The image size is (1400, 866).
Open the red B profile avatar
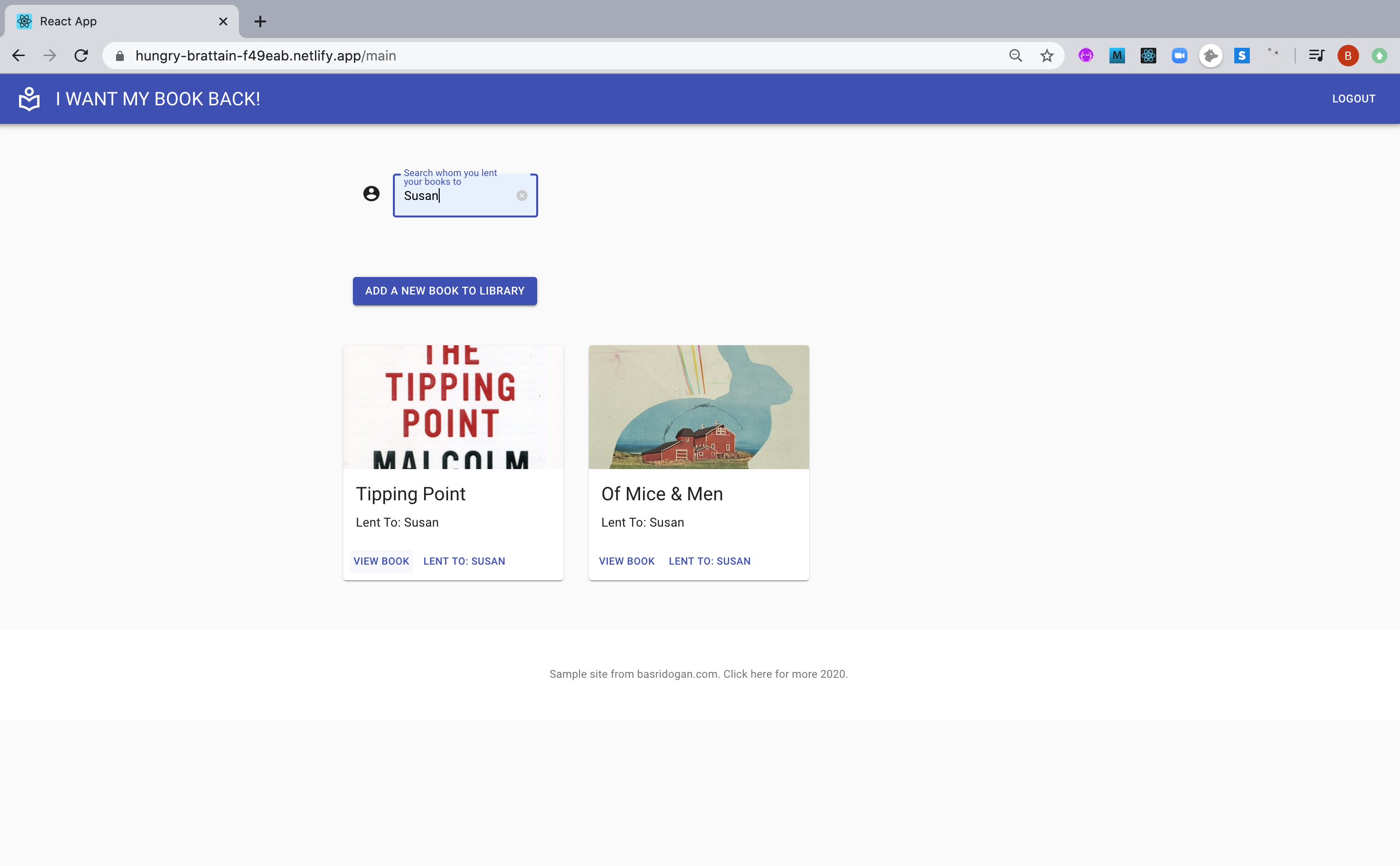tap(1348, 56)
